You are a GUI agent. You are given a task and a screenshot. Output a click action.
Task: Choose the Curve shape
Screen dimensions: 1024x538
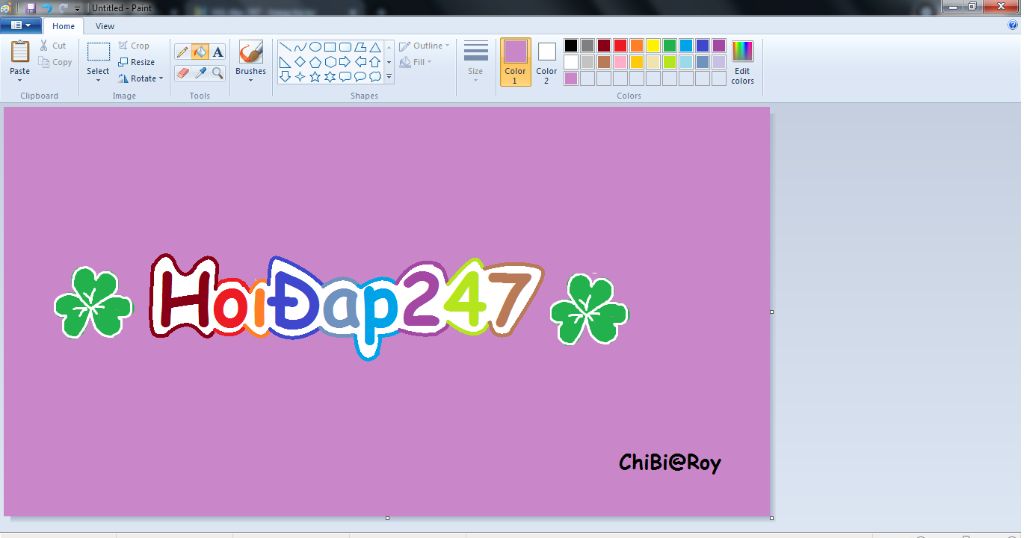[300, 47]
